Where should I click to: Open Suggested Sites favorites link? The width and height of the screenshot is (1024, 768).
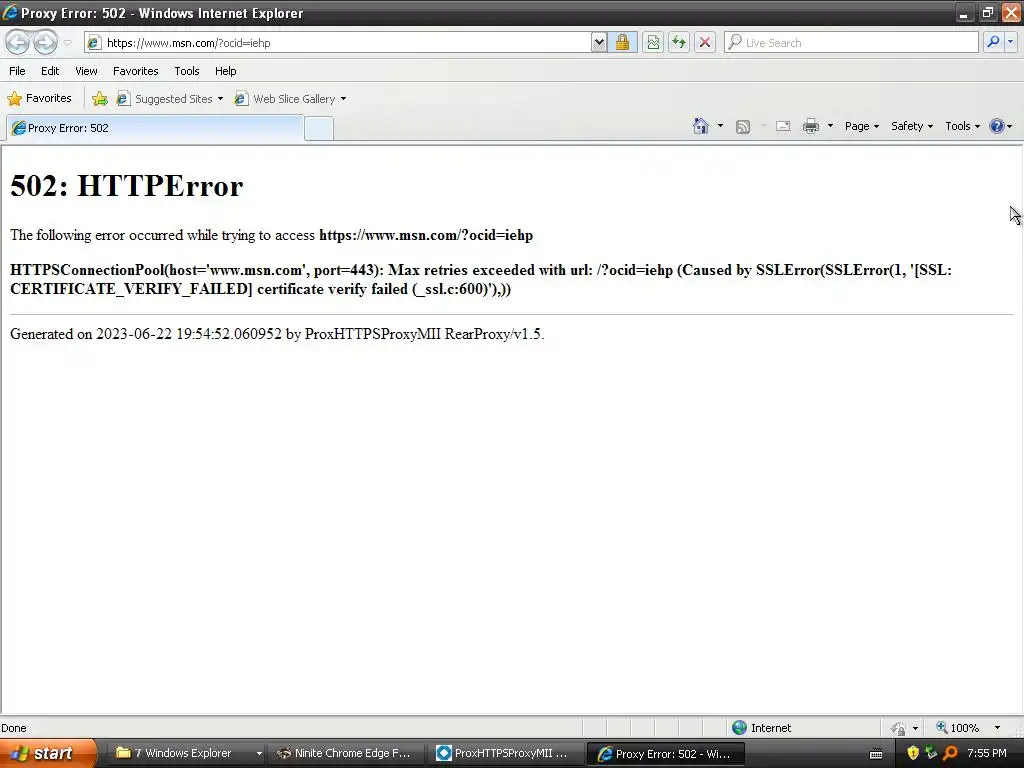(168, 99)
